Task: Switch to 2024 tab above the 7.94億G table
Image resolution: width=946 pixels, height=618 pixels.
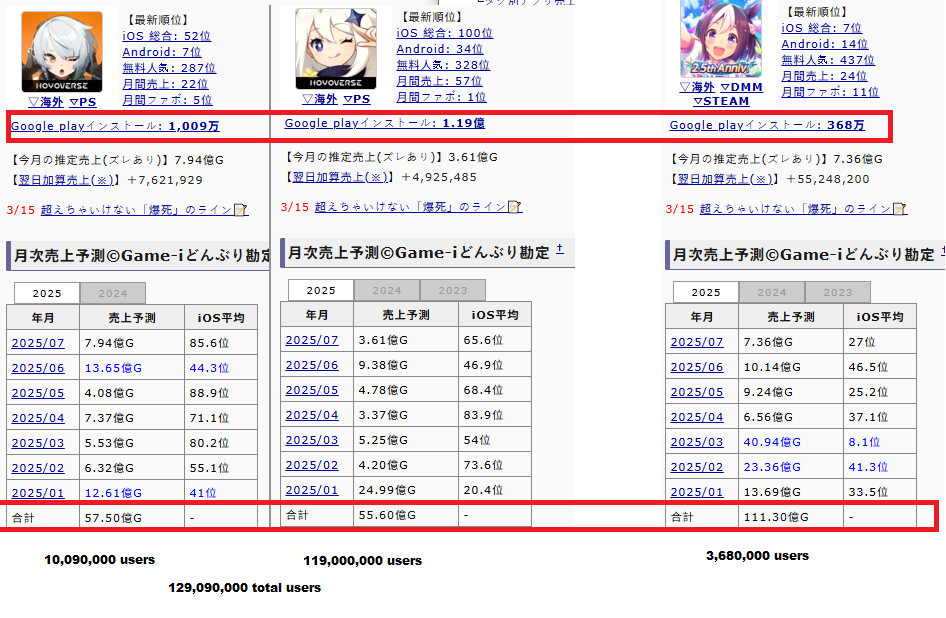Action: click(113, 294)
